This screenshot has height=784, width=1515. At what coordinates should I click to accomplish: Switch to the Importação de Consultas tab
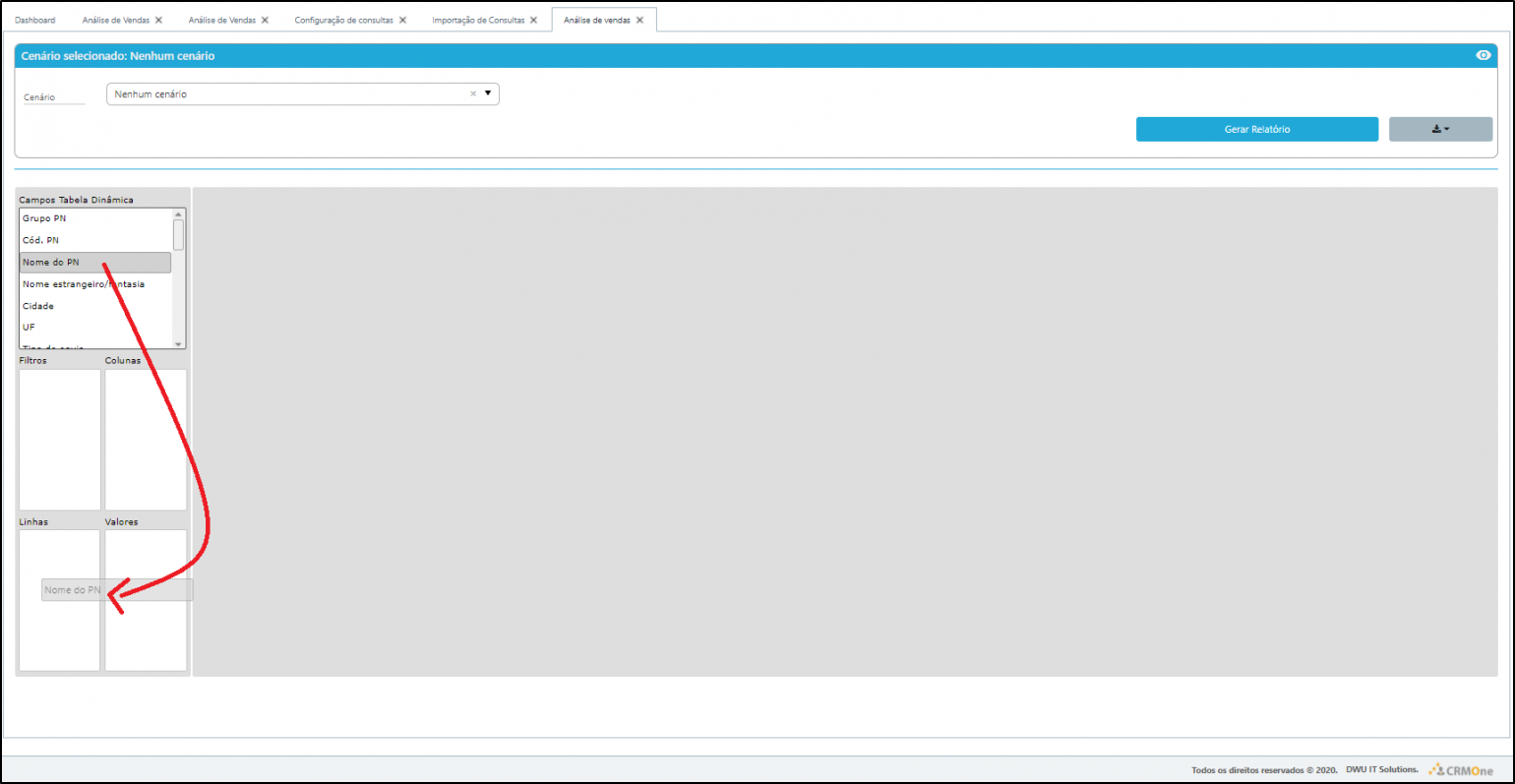tap(478, 20)
